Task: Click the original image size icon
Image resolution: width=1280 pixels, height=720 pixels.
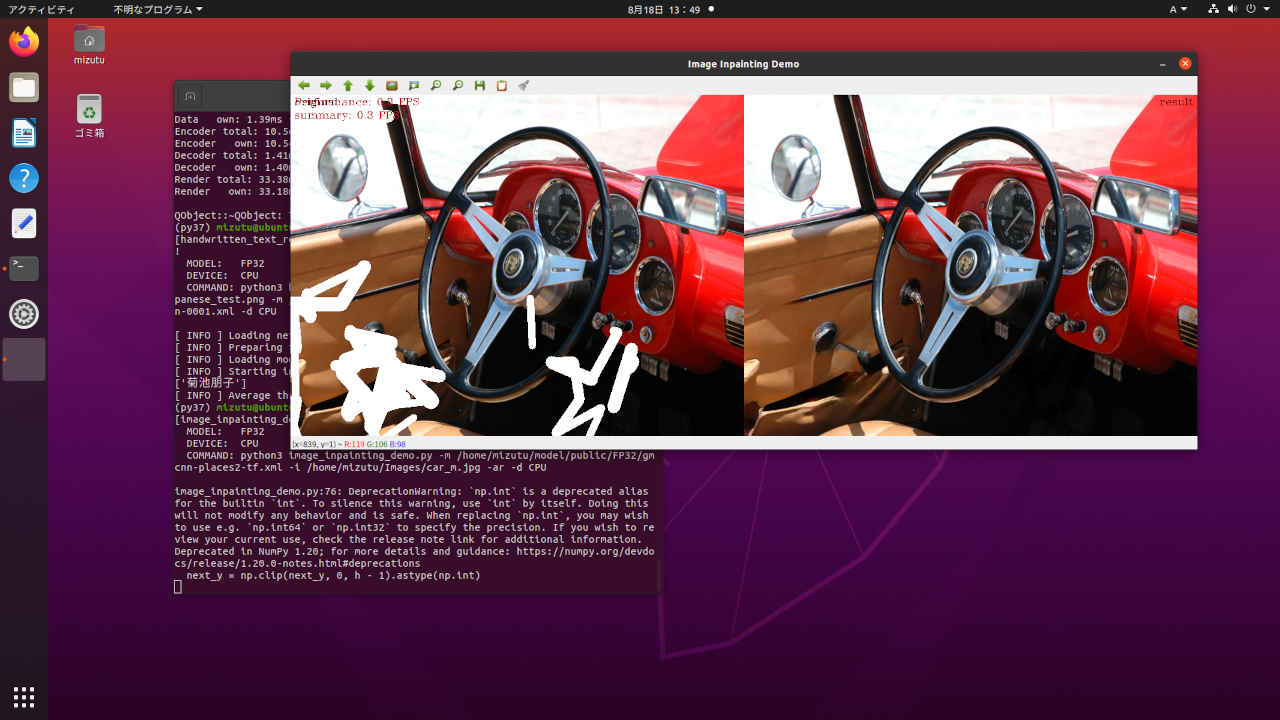Action: point(392,86)
